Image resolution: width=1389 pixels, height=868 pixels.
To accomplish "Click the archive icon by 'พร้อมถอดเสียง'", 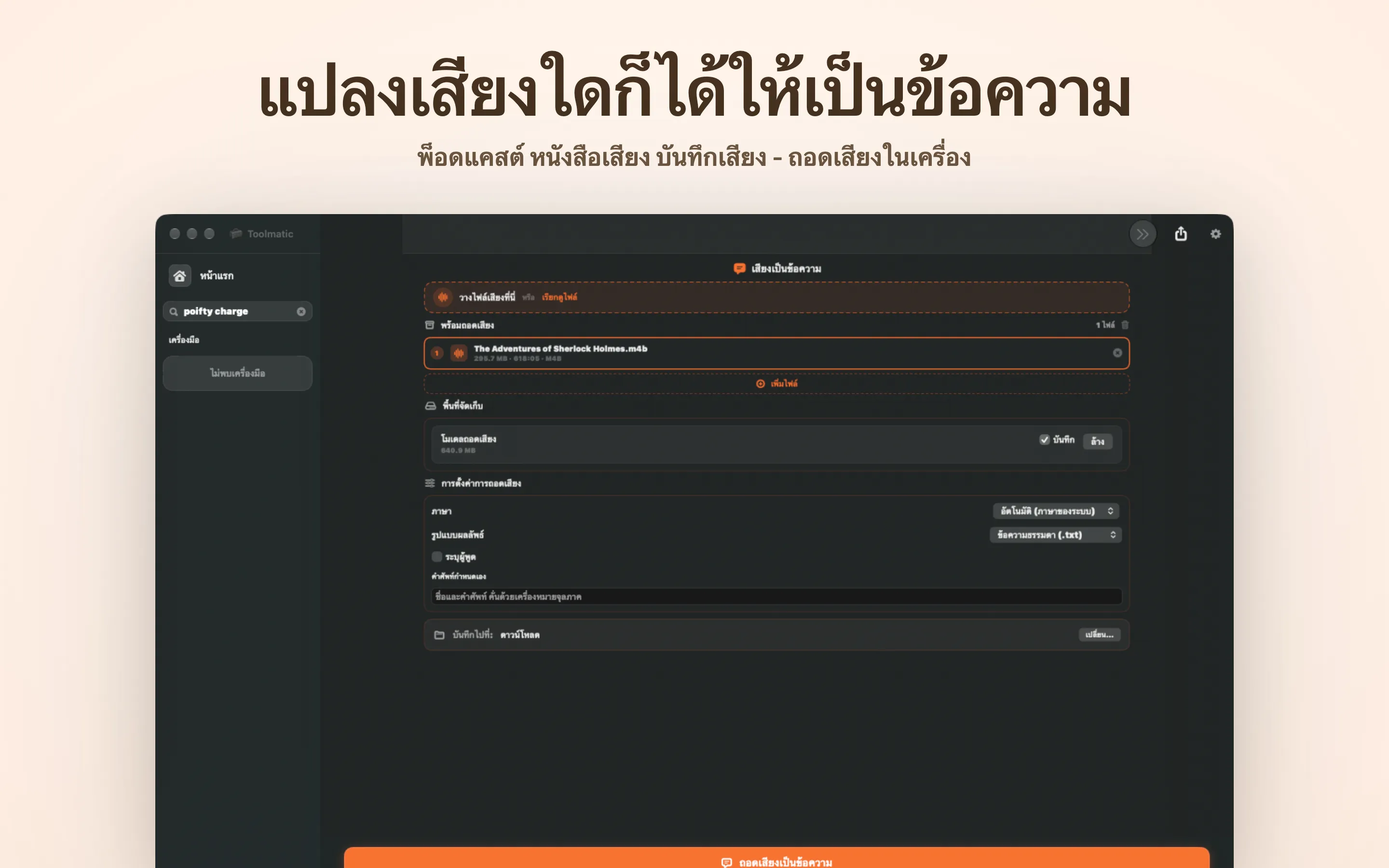I will tap(429, 325).
